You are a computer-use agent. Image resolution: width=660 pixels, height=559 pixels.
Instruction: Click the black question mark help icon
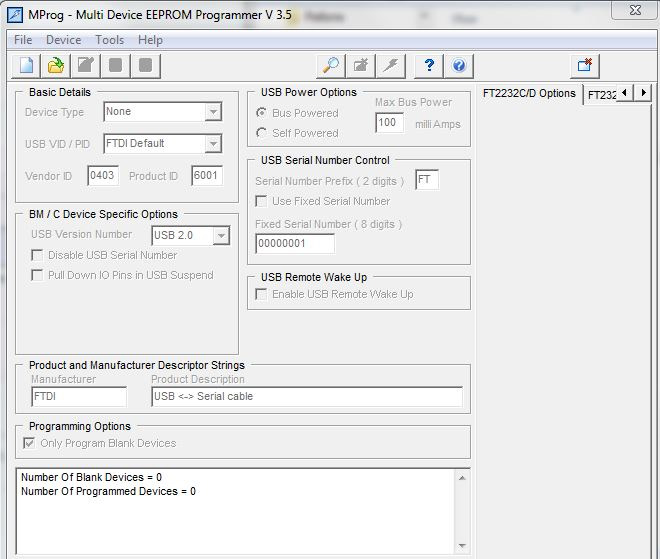coord(429,66)
